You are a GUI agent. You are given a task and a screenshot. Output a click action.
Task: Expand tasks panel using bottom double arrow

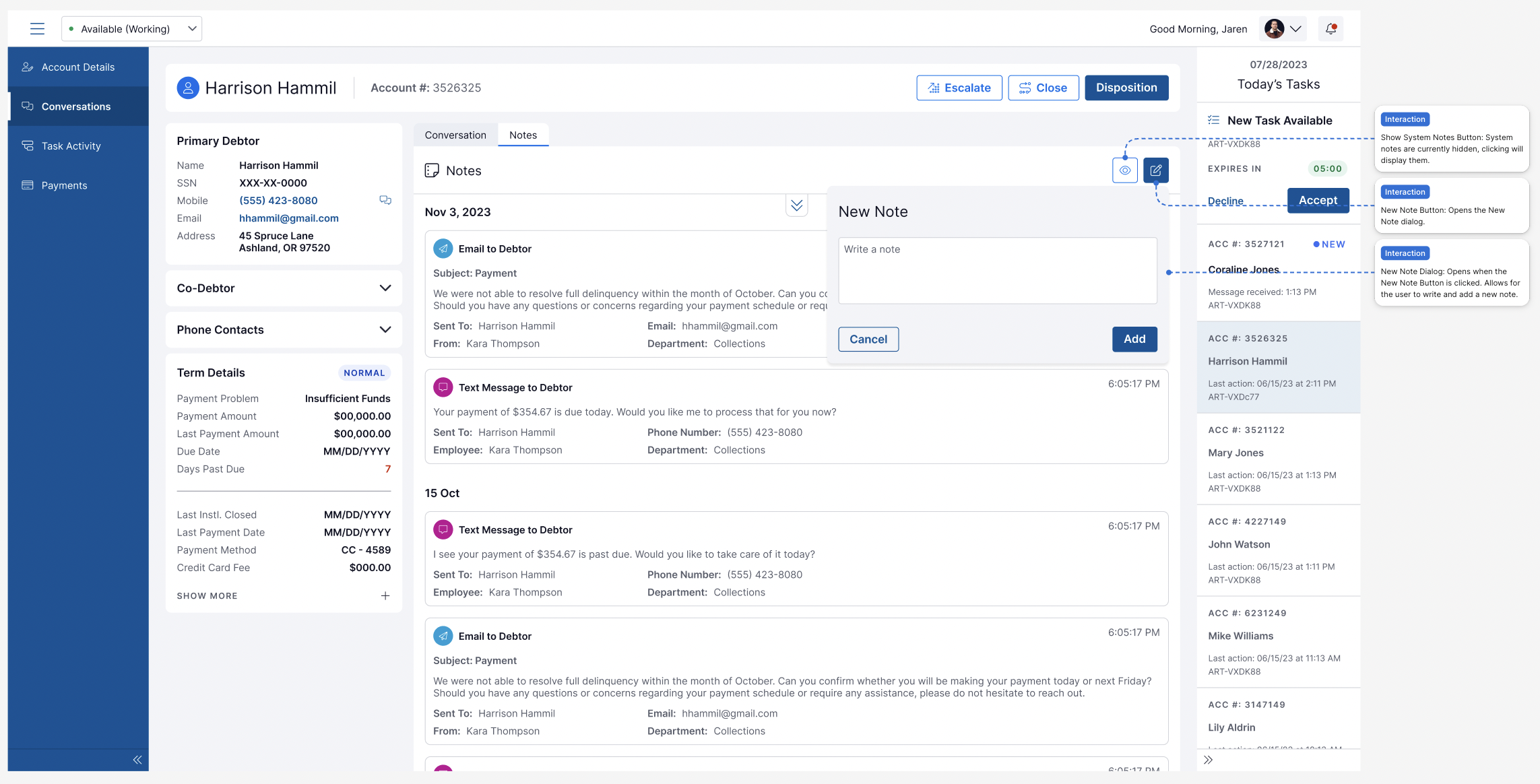click(1209, 760)
